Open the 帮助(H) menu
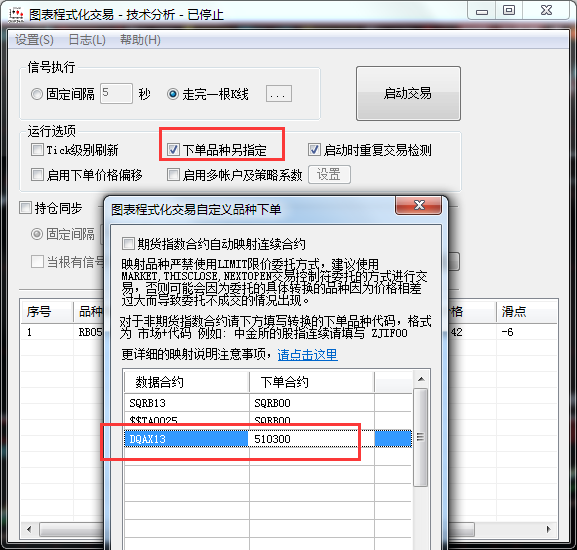The height and width of the screenshot is (550, 577). click(x=140, y=40)
